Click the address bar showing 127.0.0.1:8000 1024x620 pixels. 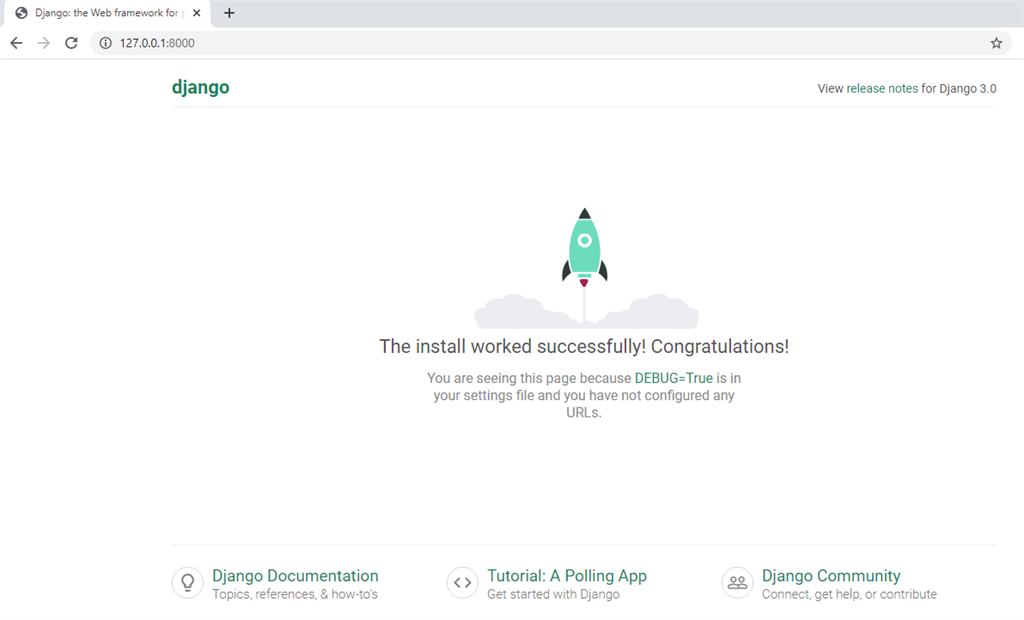pyautogui.click(x=552, y=43)
